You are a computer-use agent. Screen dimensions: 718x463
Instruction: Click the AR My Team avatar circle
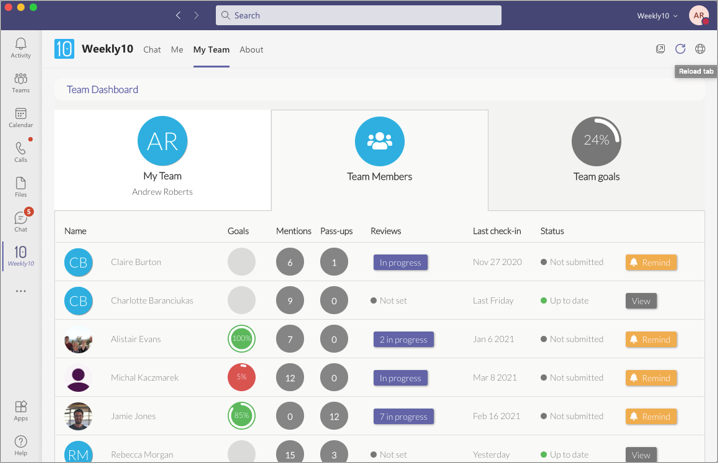[x=163, y=141]
